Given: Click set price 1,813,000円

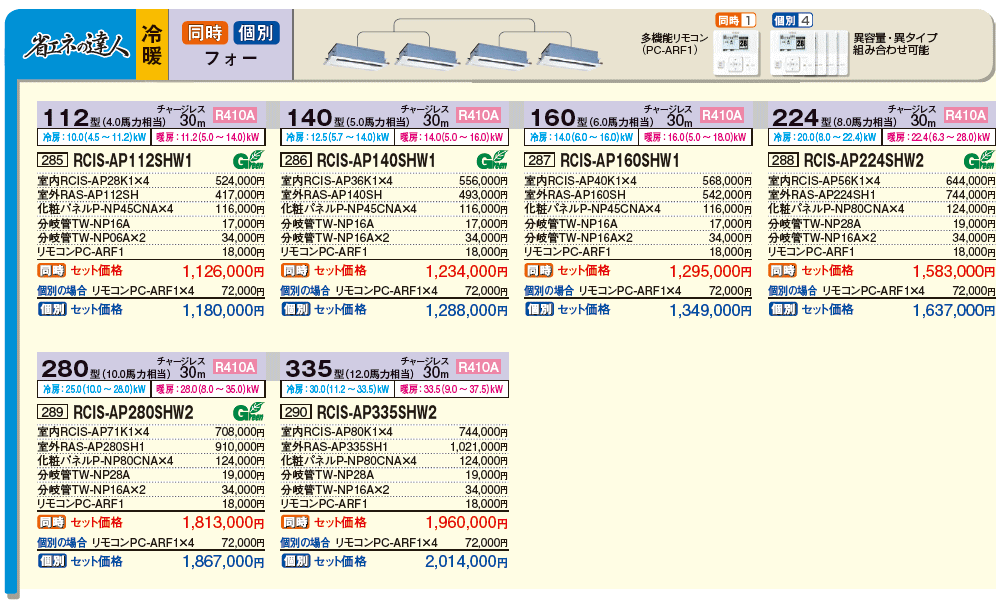Looking at the screenshot, I should pyautogui.click(x=223, y=523).
